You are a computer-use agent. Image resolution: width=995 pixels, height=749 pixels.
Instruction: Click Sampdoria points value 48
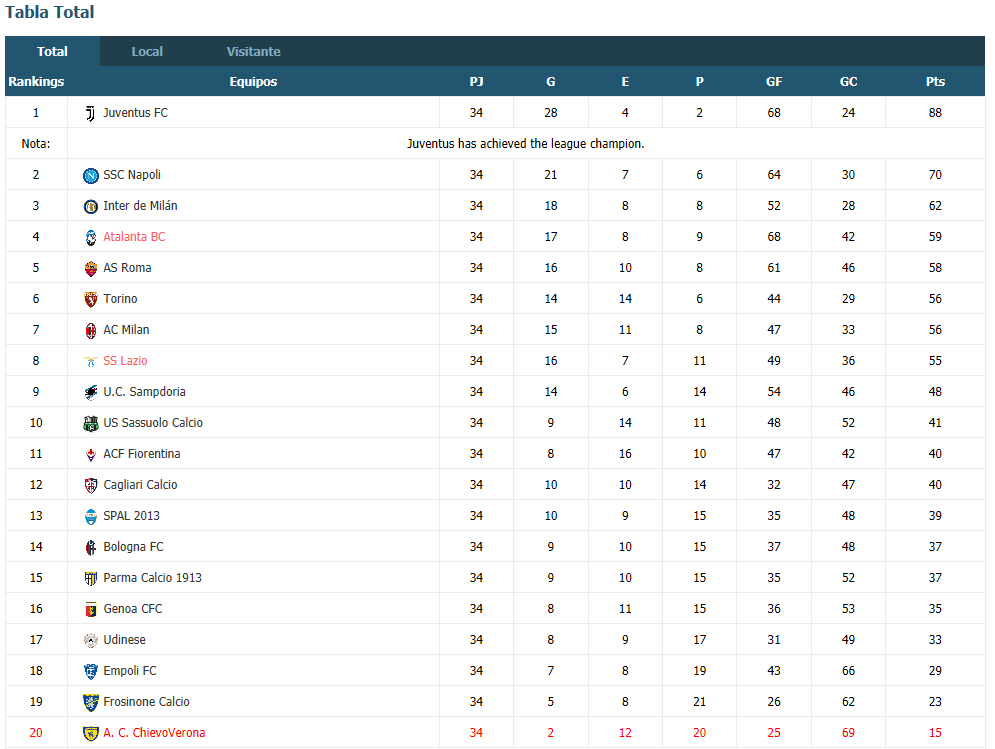coord(935,392)
